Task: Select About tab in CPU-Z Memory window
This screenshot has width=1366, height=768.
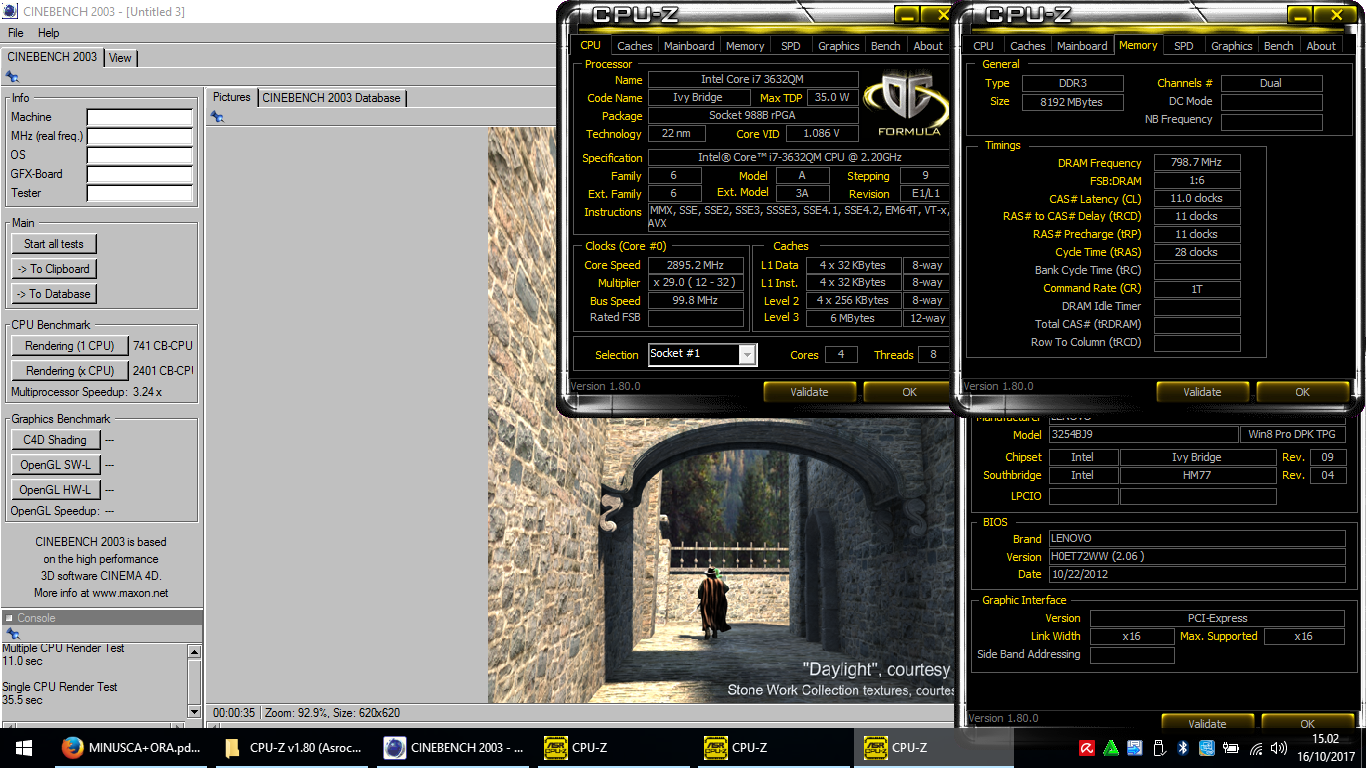Action: click(1321, 46)
